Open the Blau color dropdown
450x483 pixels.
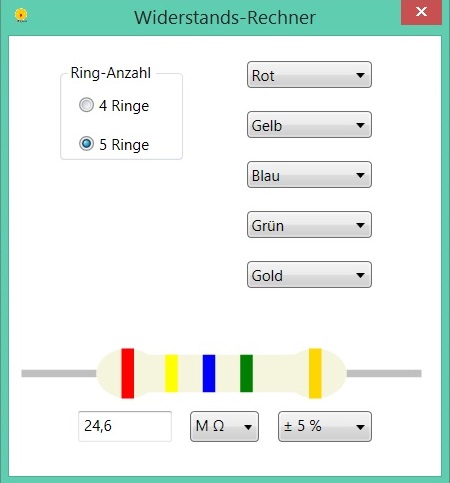point(309,175)
